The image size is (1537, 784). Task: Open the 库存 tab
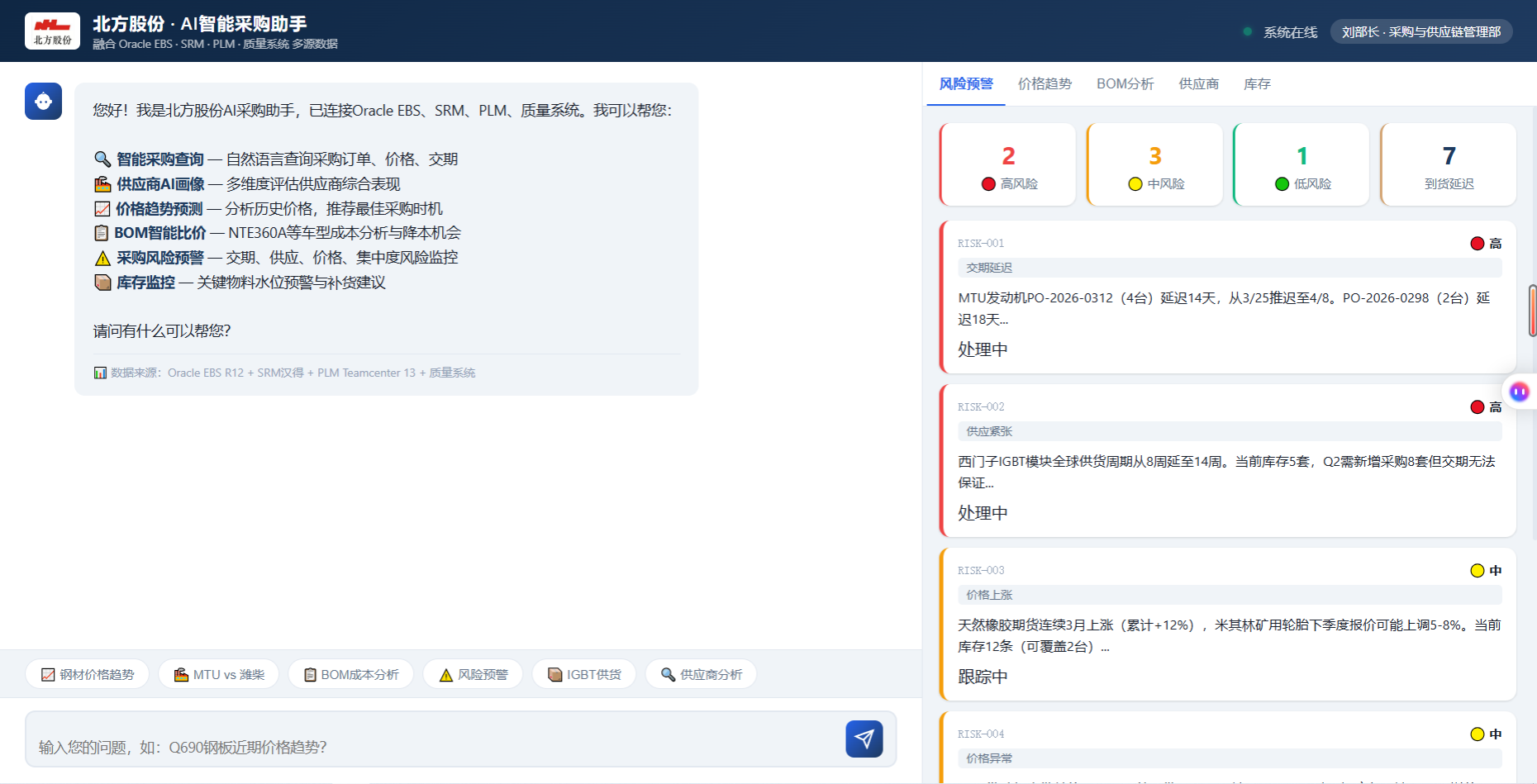tap(1257, 83)
